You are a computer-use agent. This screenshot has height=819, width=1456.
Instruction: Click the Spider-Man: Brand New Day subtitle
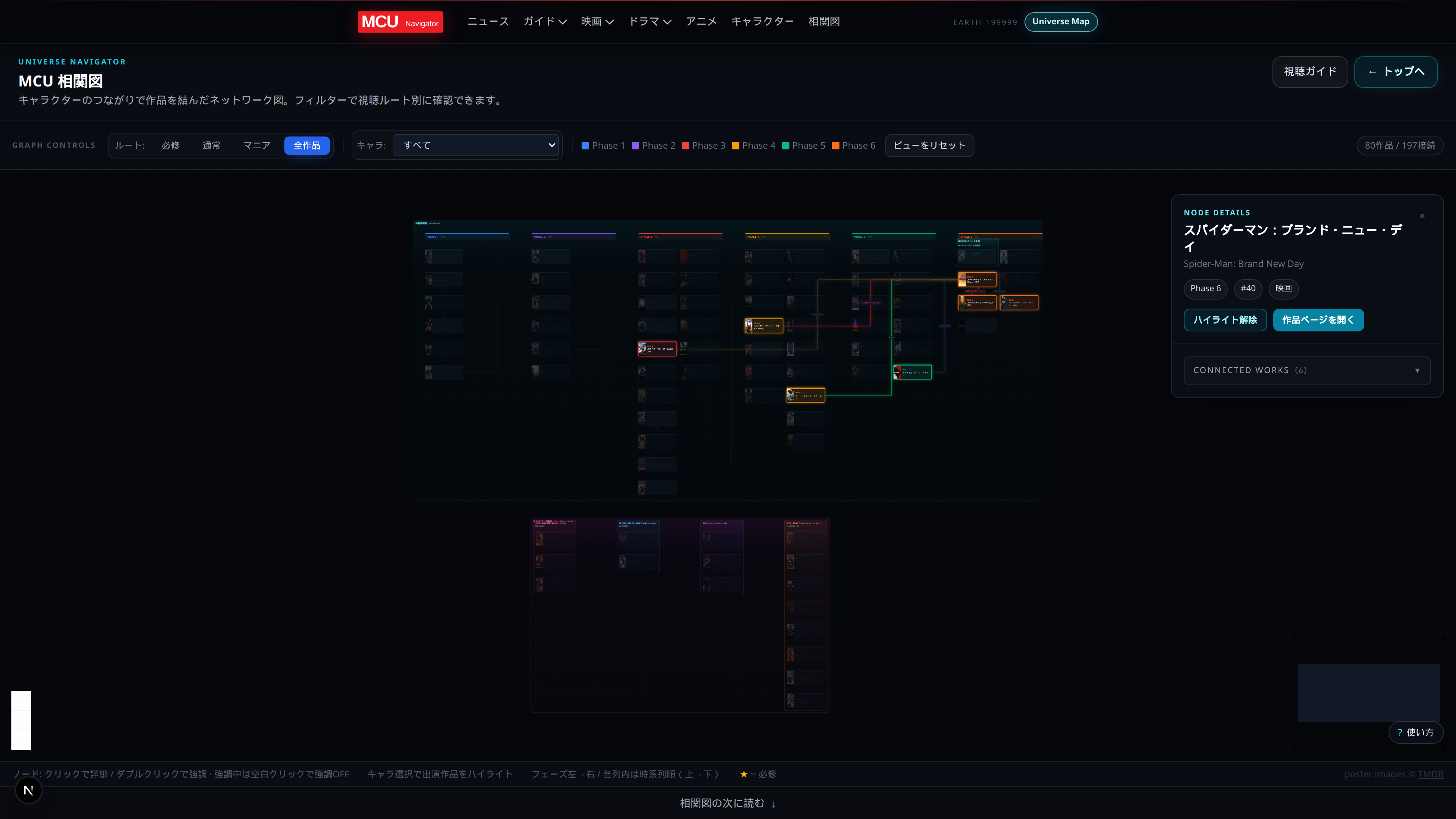click(1244, 264)
